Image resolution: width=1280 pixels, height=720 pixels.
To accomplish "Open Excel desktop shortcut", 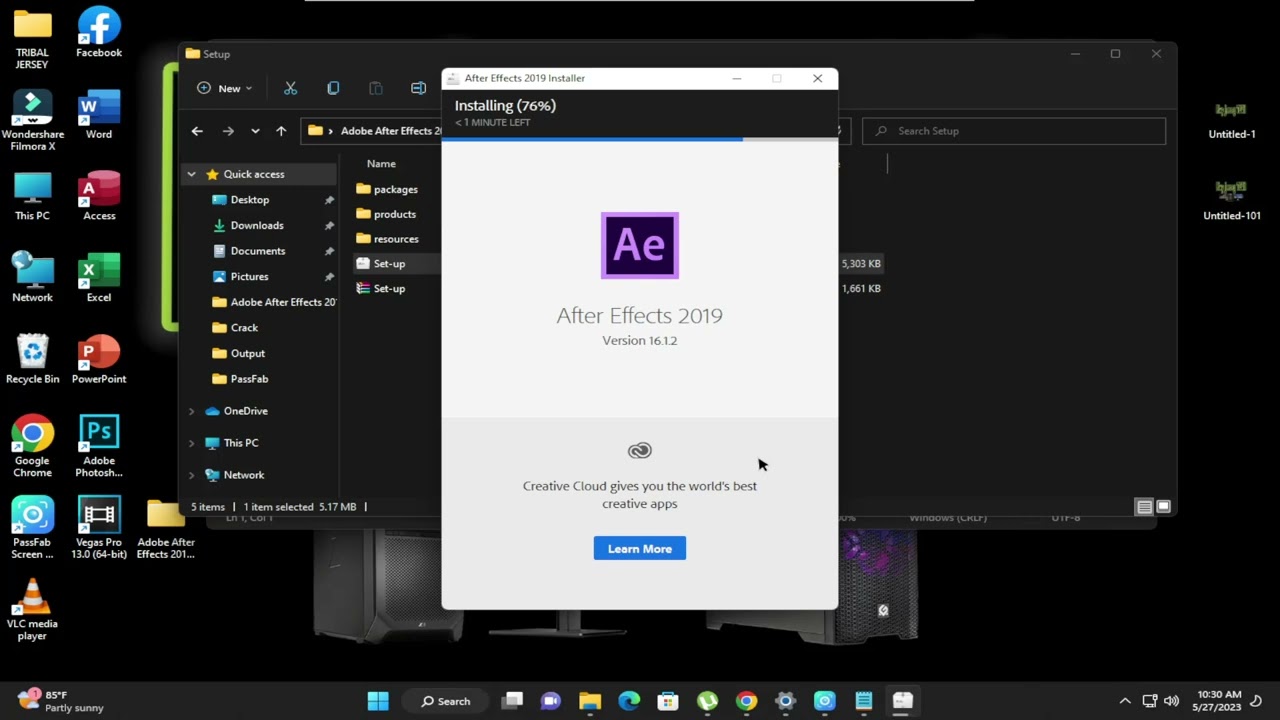I will (99, 277).
